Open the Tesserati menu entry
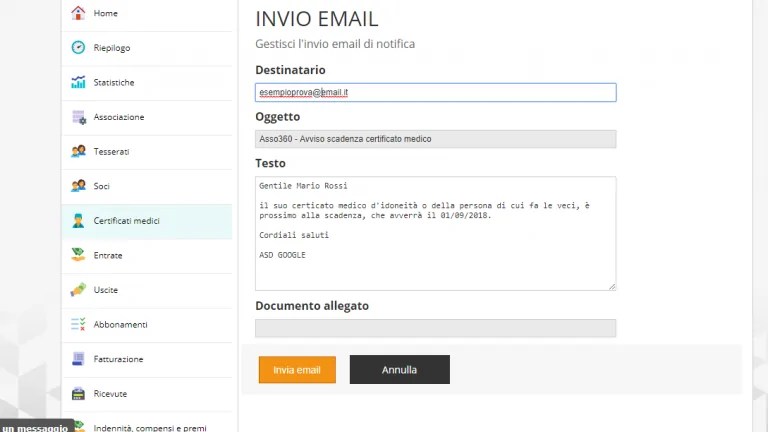The width and height of the screenshot is (768, 432). [147, 152]
